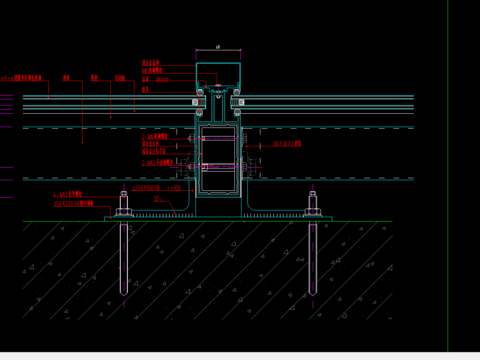Select the 4-M12 anchor bolt label
This screenshot has height=360, width=480.
point(68,194)
